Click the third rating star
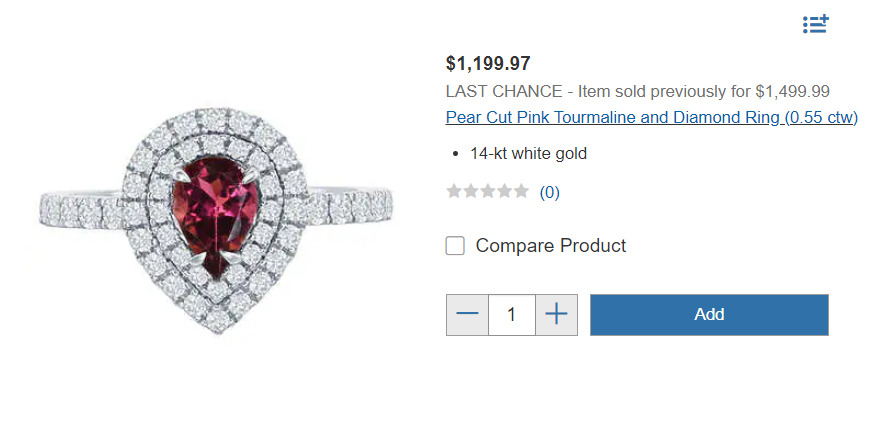The image size is (892, 422). (487, 191)
